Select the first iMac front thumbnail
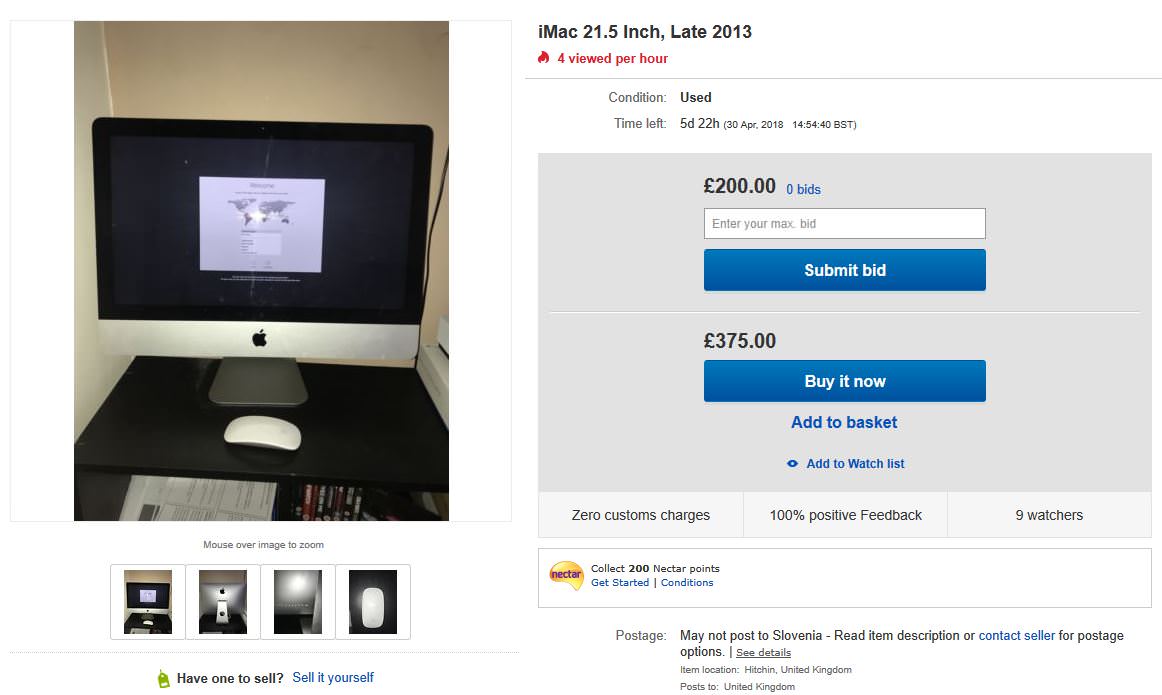 (147, 602)
